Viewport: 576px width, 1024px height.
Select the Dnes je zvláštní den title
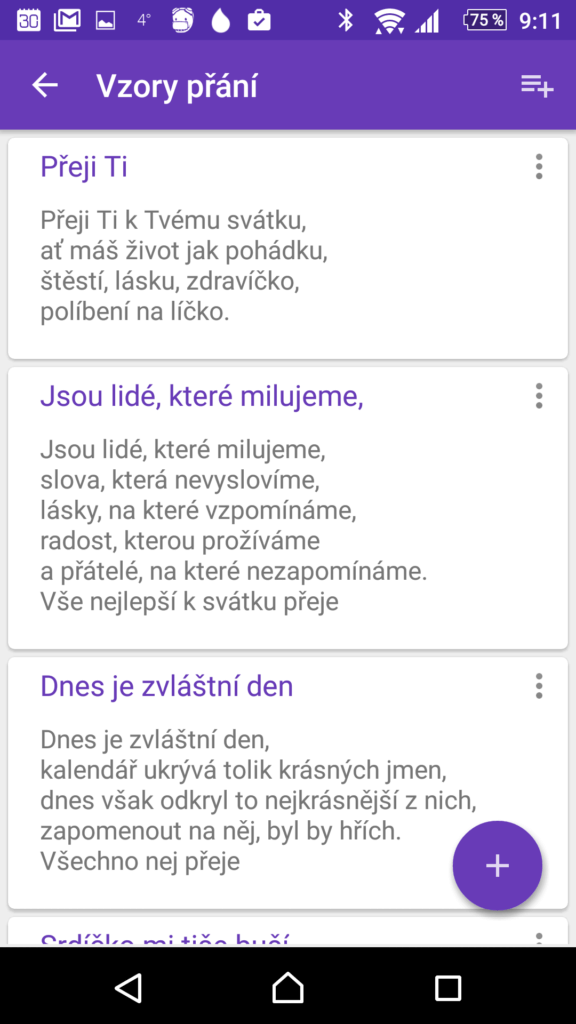167,687
